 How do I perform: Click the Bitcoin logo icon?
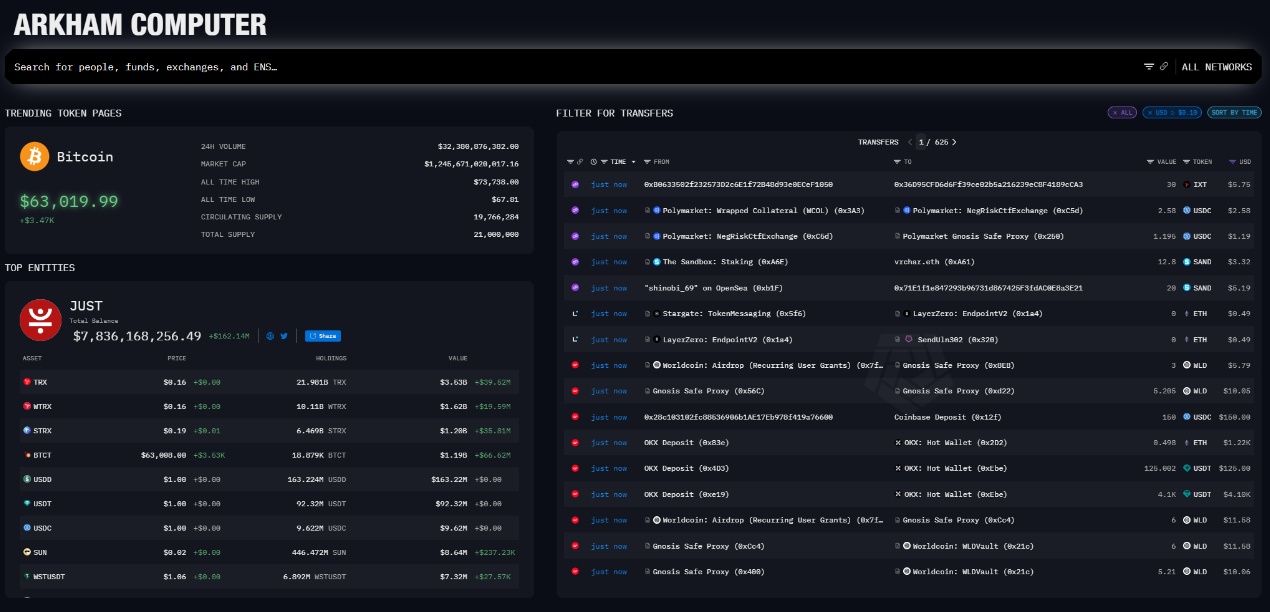35,156
